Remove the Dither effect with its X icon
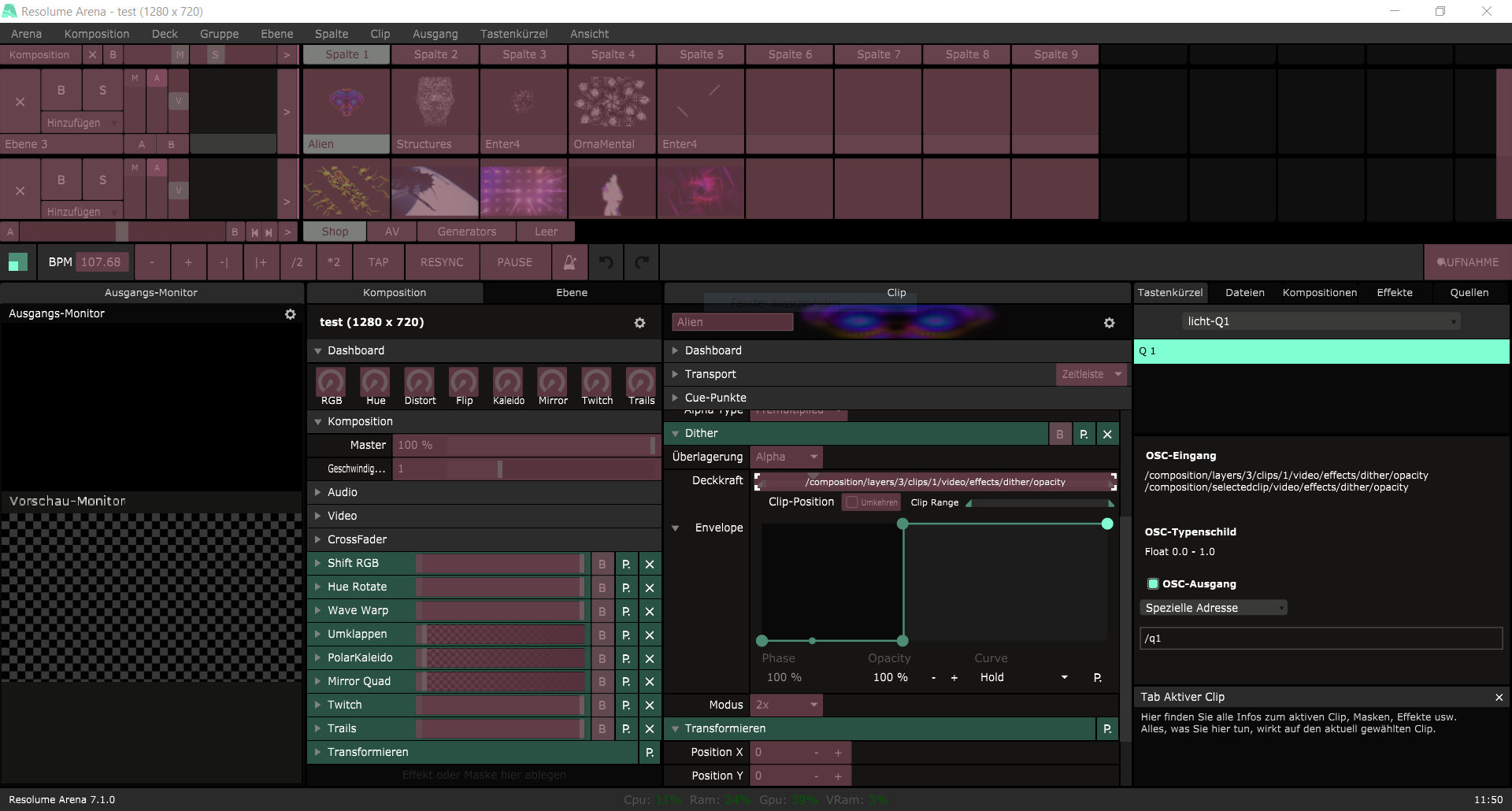 pyautogui.click(x=1107, y=434)
